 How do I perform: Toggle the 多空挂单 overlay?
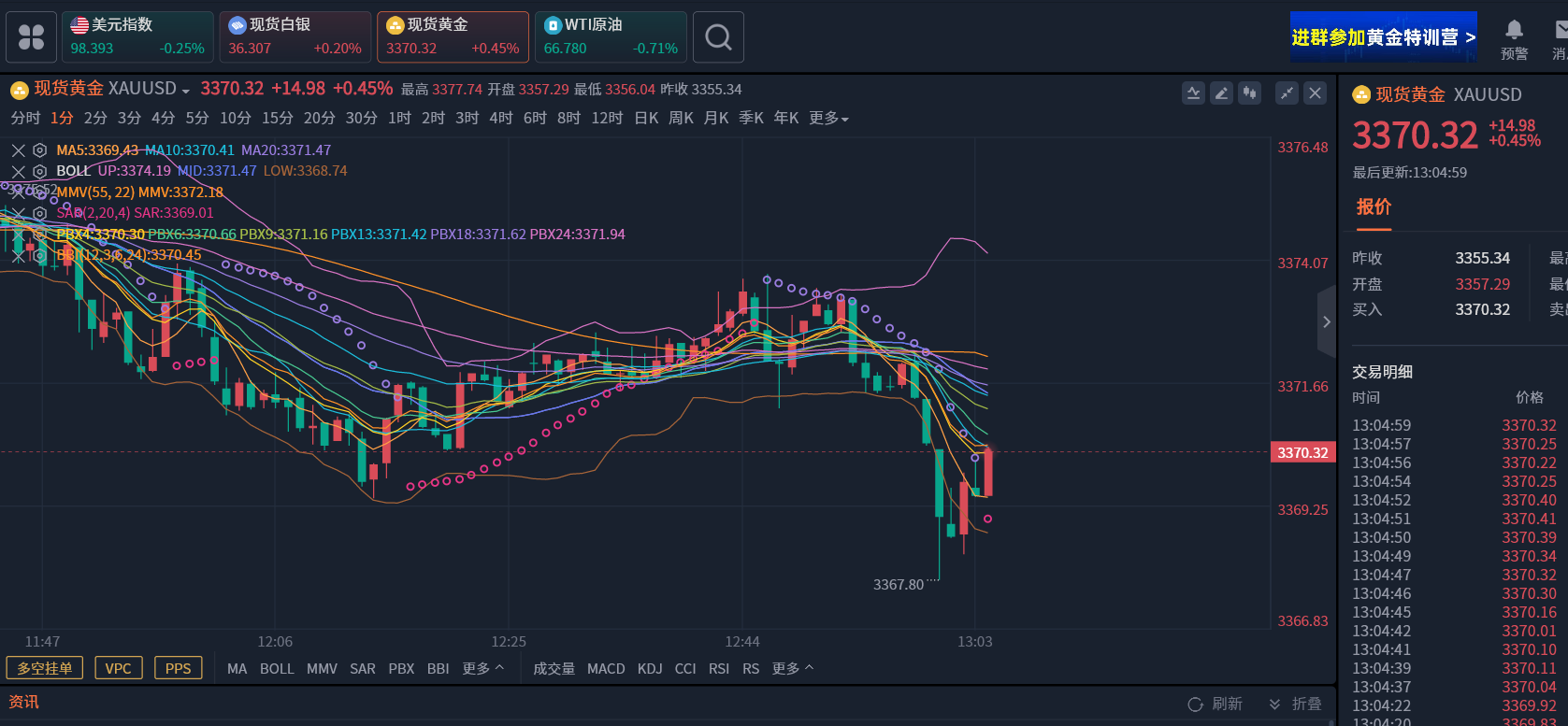pos(45,668)
